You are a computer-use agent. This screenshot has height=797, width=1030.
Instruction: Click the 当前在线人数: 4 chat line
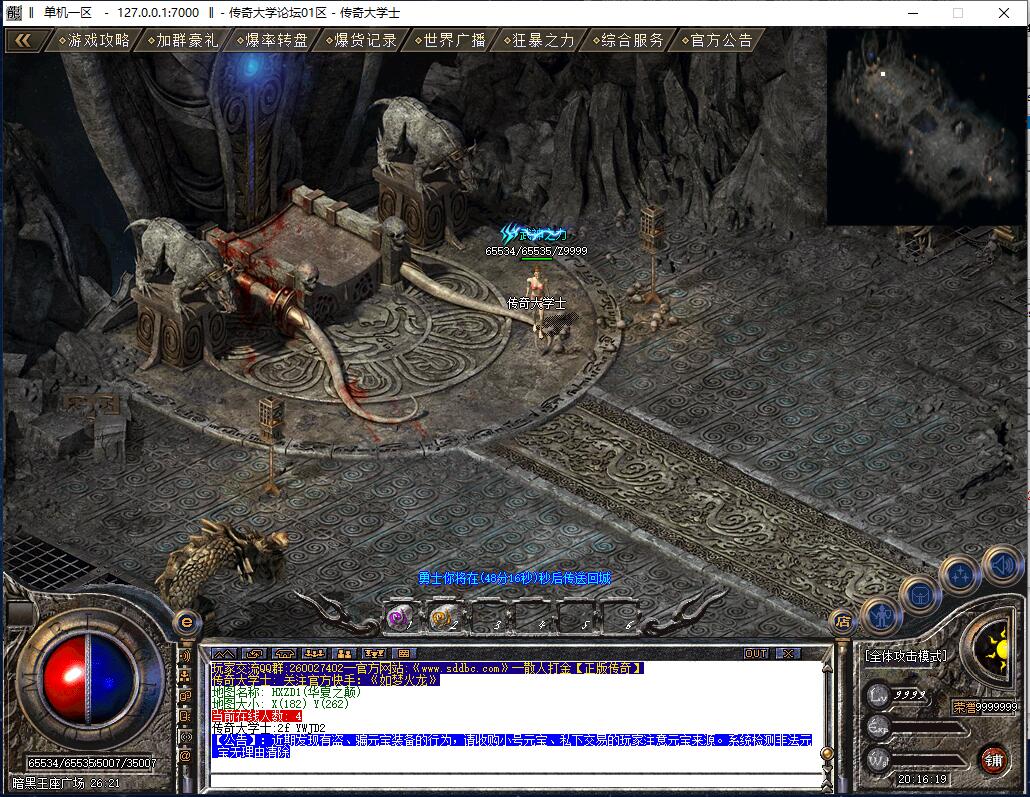[257, 716]
